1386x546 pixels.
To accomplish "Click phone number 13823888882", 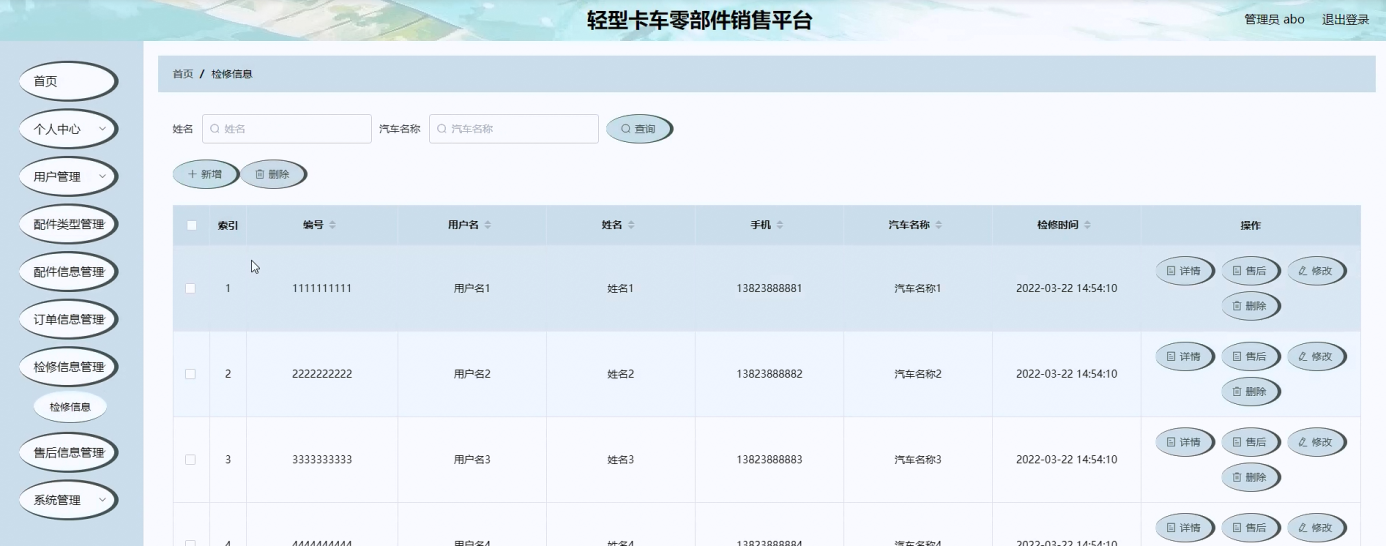I will pyautogui.click(x=769, y=374).
